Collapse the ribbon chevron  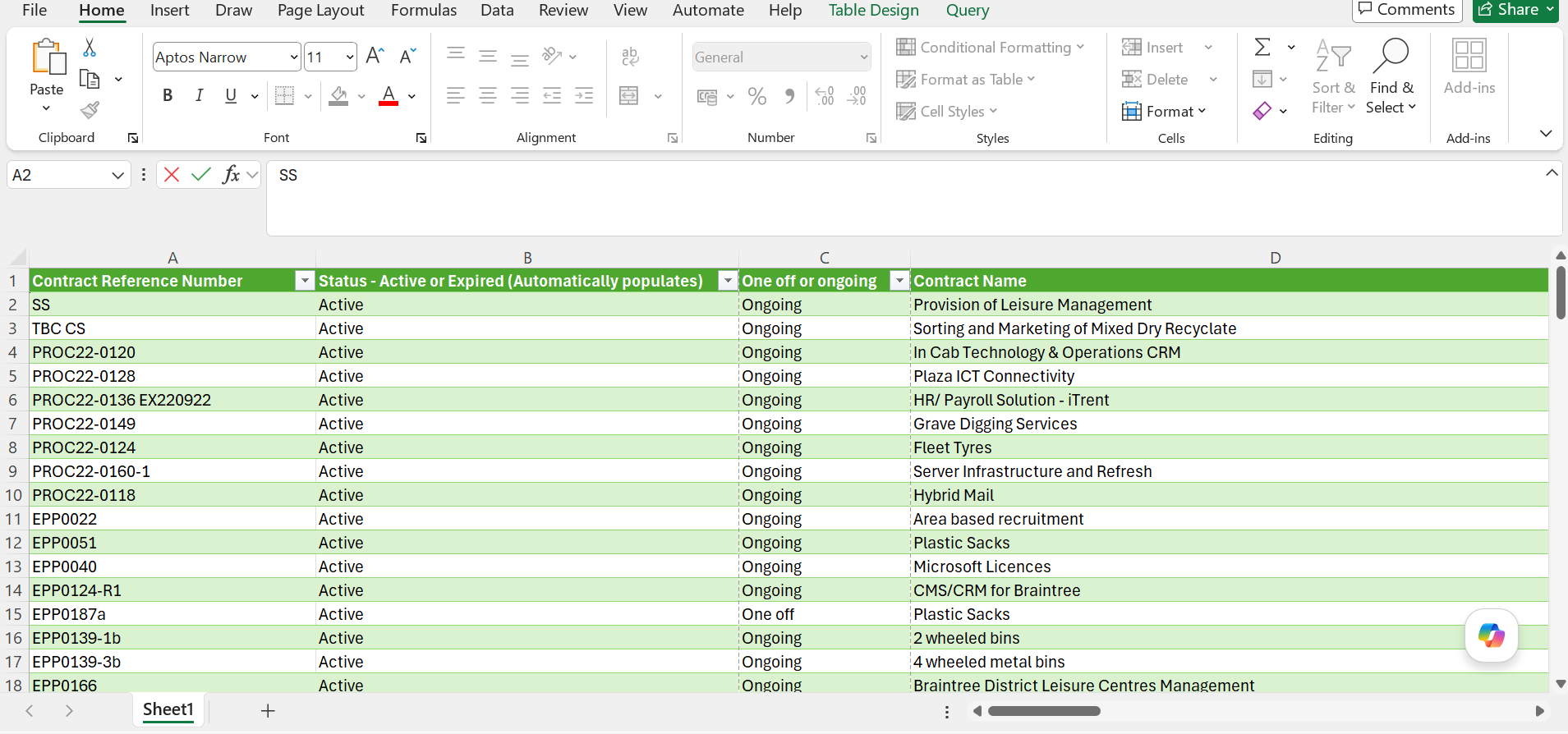1546,133
